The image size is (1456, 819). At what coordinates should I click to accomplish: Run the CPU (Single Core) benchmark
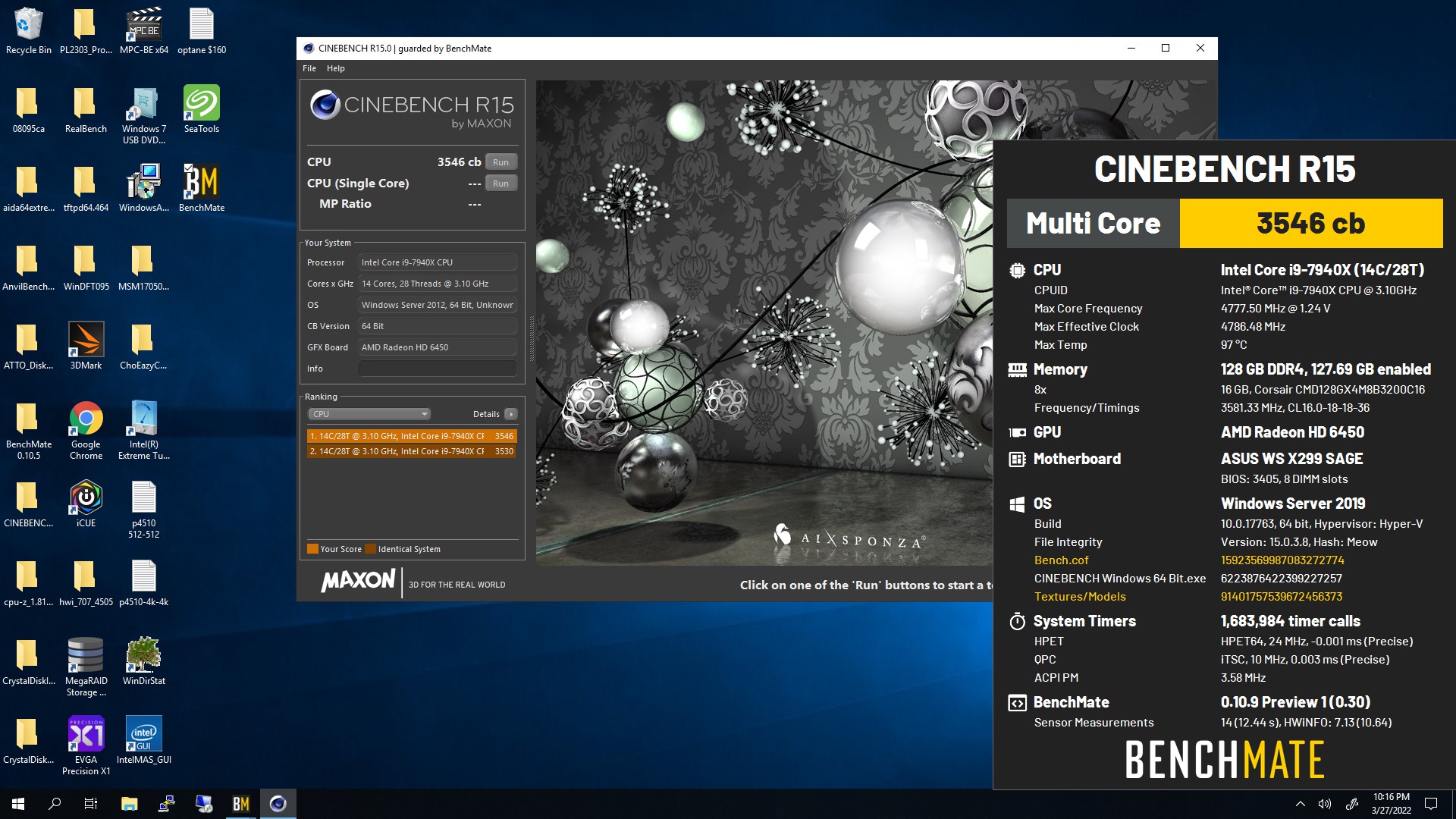pos(500,184)
